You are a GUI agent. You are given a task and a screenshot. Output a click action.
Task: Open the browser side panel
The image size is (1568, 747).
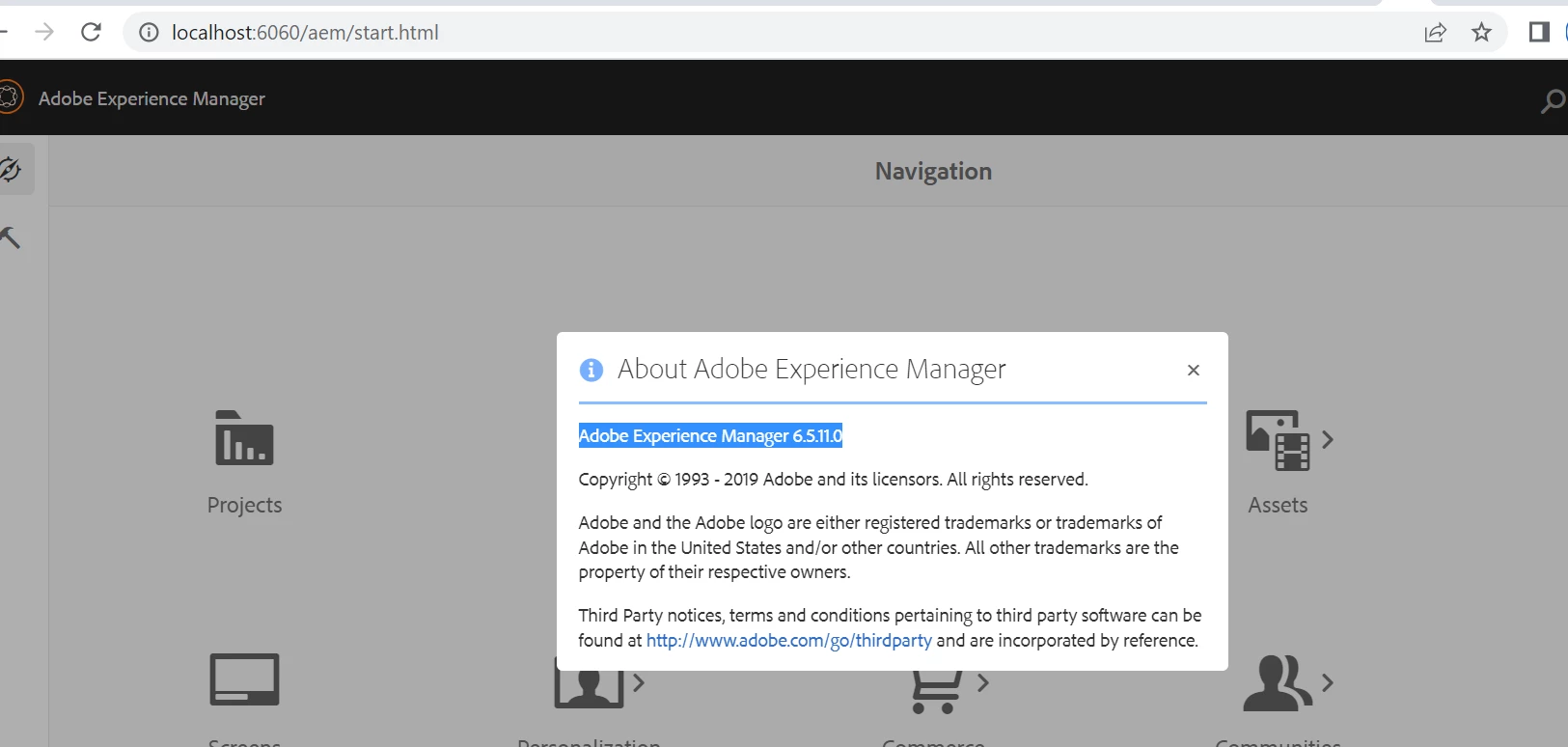coord(1539,33)
